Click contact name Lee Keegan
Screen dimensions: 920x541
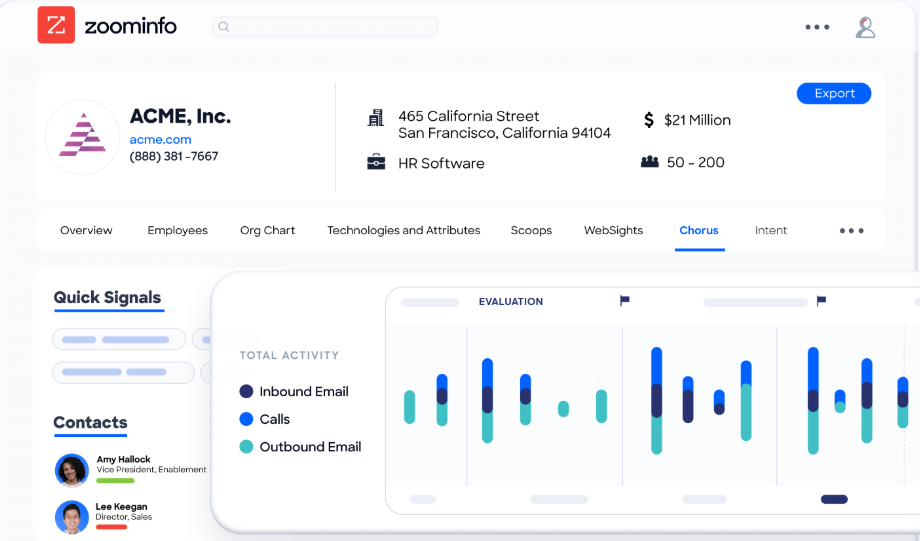121,506
